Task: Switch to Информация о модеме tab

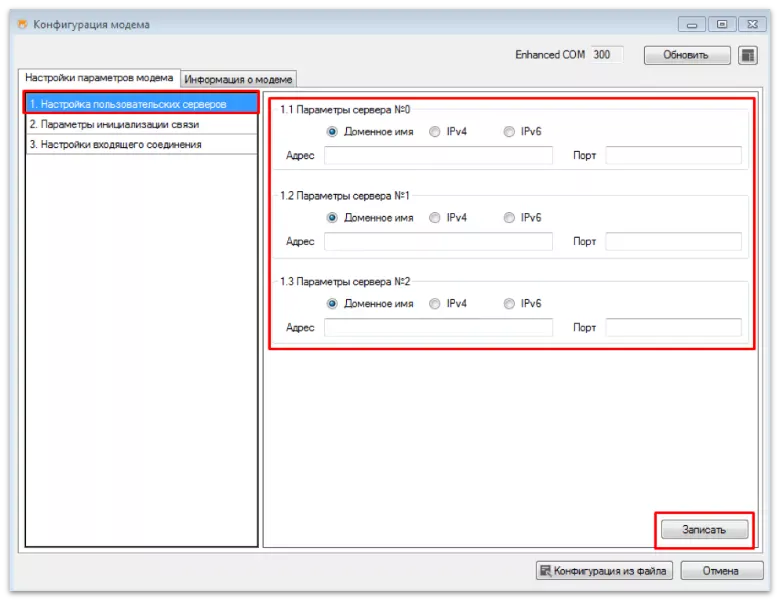Action: 240,79
